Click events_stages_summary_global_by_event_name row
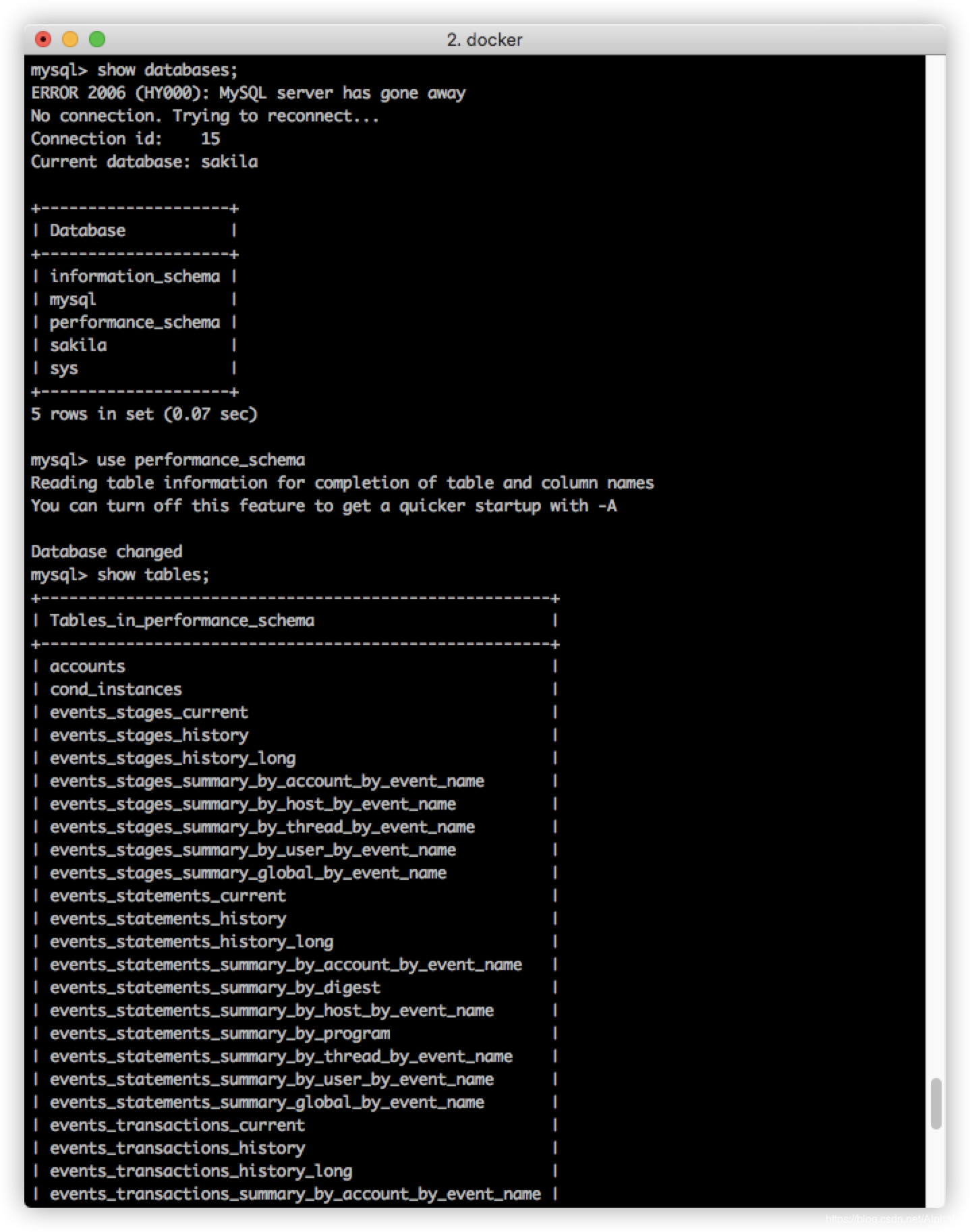The height and width of the screenshot is (1232, 970). [x=295, y=873]
